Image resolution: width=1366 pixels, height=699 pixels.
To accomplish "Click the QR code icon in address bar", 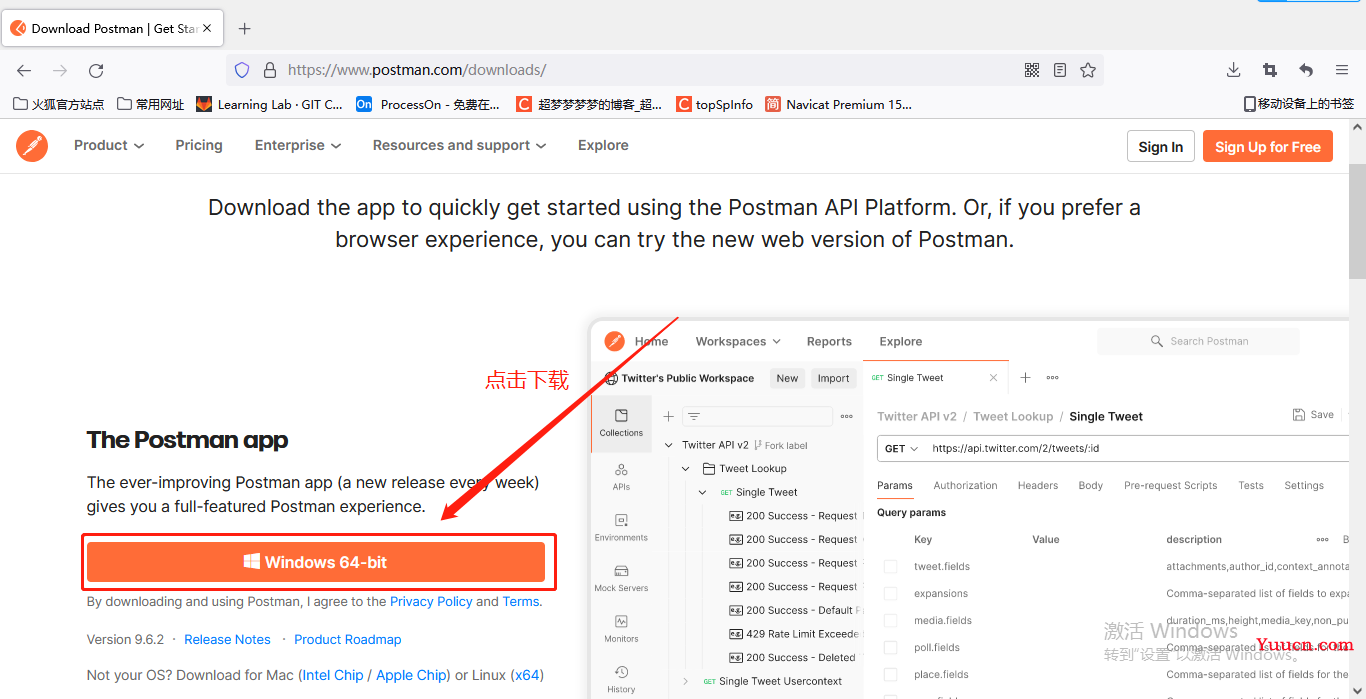I will [x=1032, y=70].
